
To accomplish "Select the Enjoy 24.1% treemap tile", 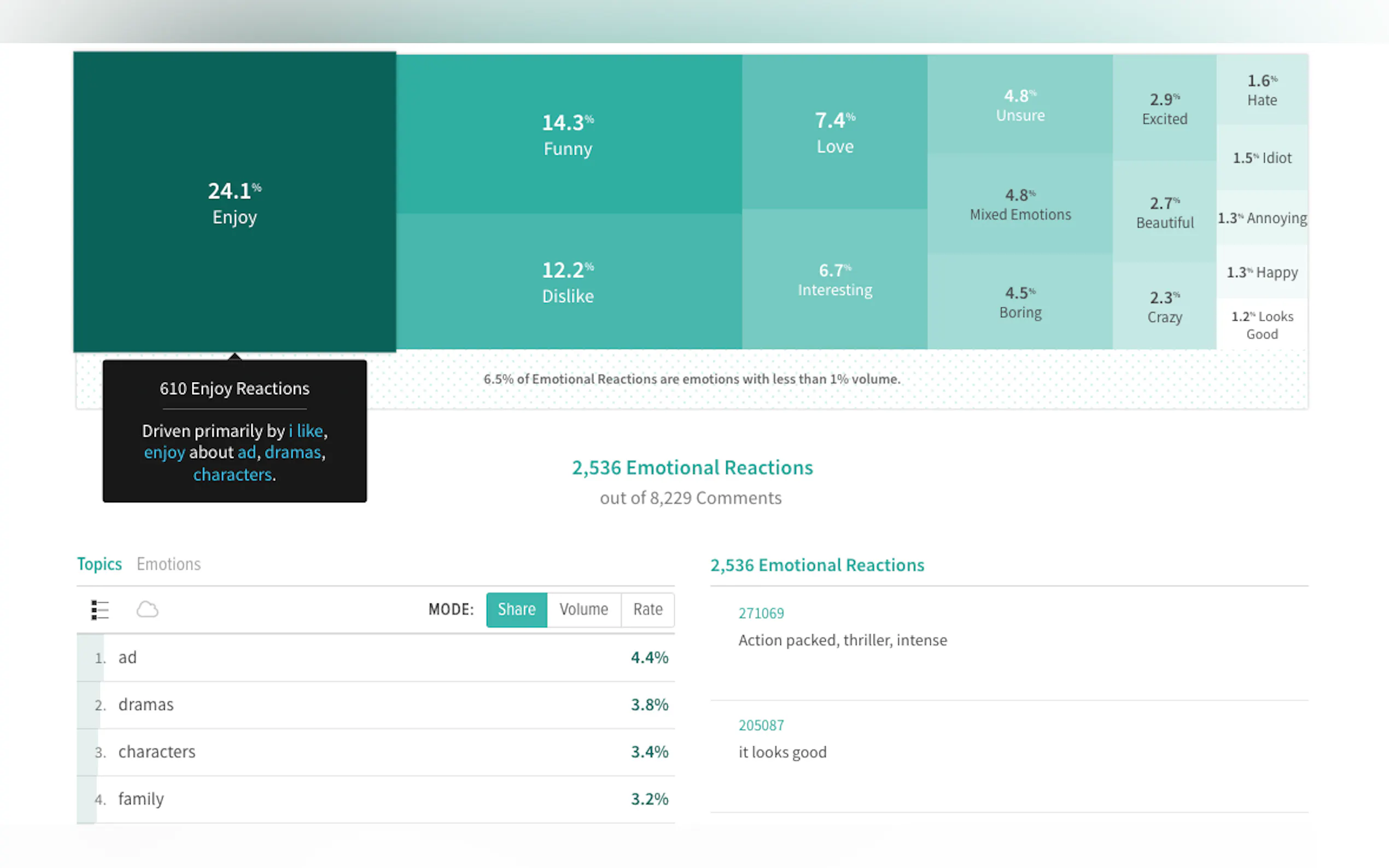I will [x=234, y=202].
